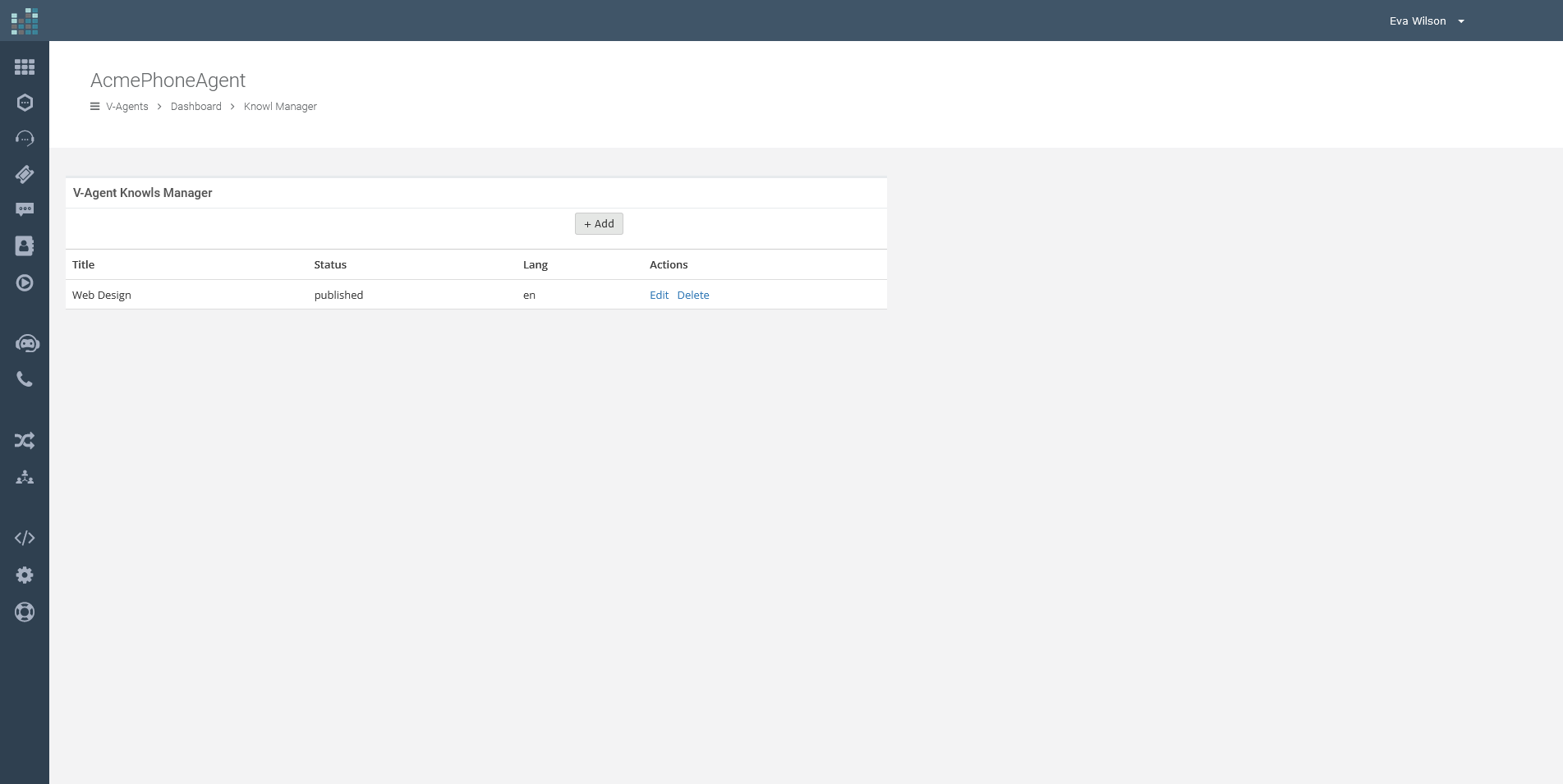Open the settings gear icon in sidebar

(25, 575)
